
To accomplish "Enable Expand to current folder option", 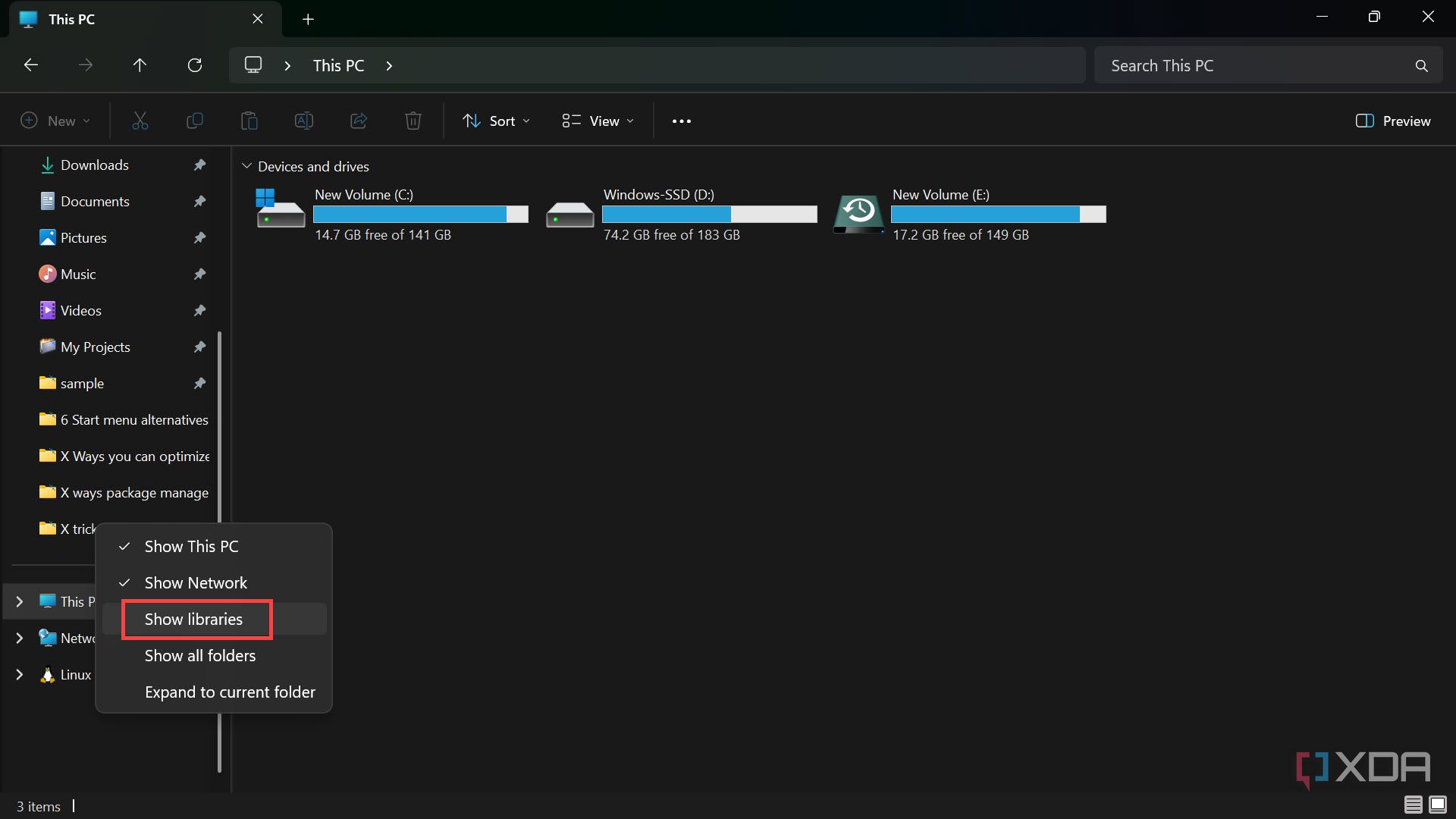I will point(214,692).
